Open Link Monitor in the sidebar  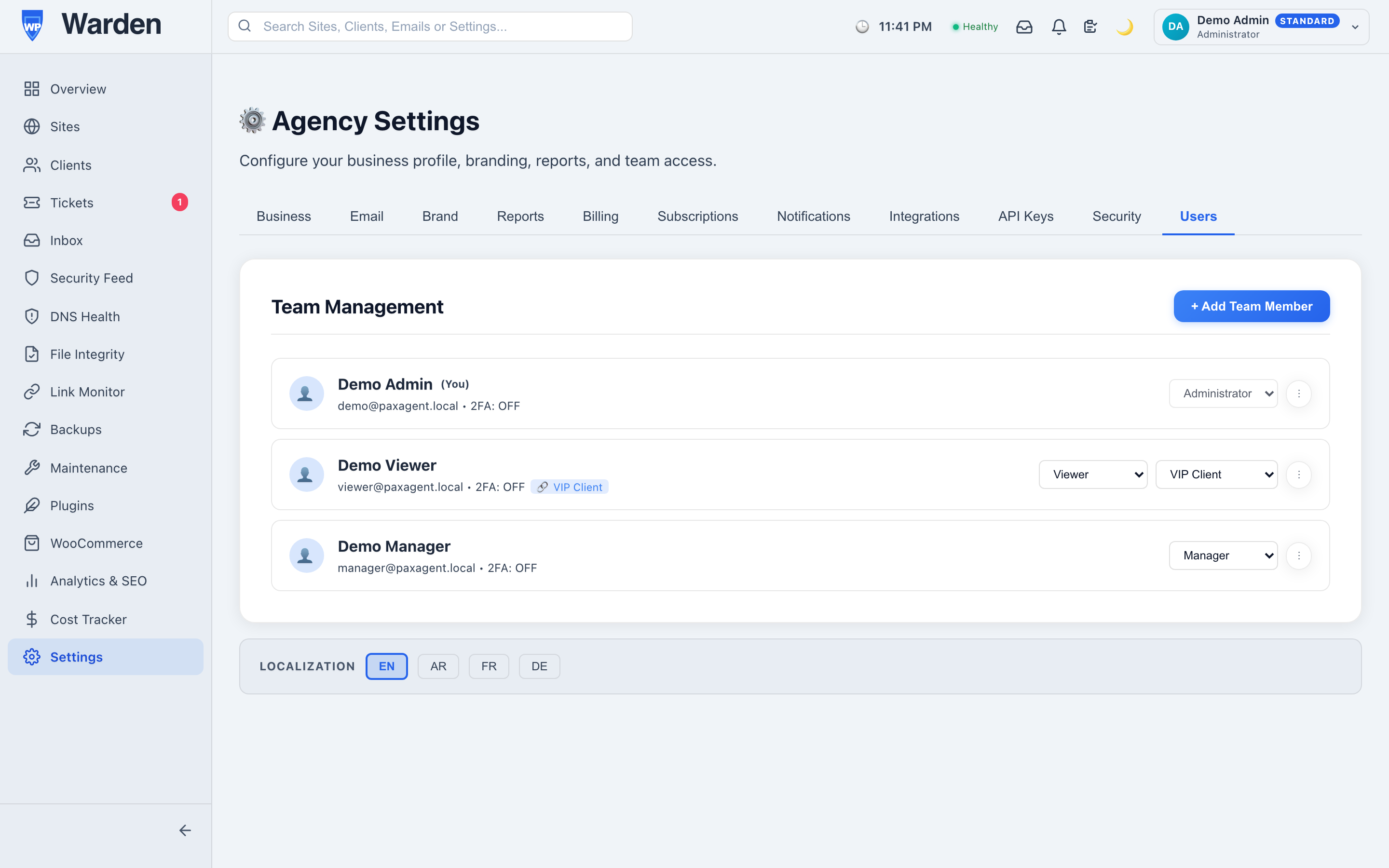pos(106,392)
